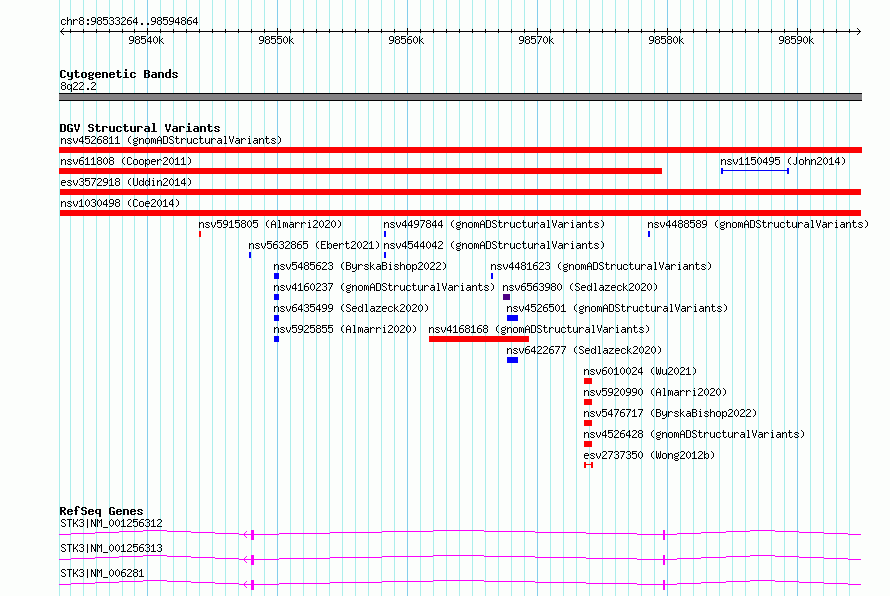Click the purple square under nsv6563980
890x596 pixels.
(x=506, y=297)
